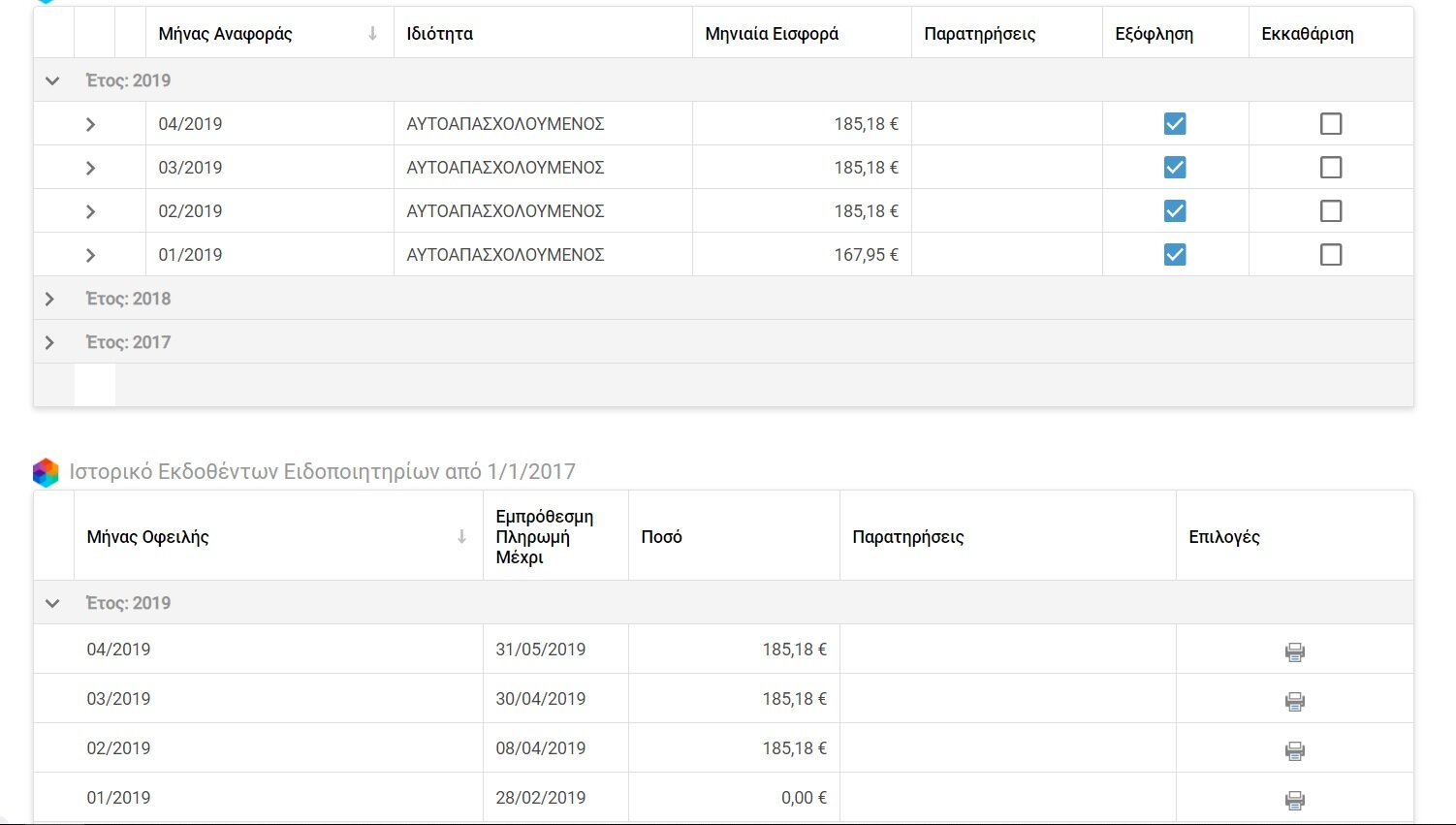Sort by Ποσό column header

coord(662,536)
